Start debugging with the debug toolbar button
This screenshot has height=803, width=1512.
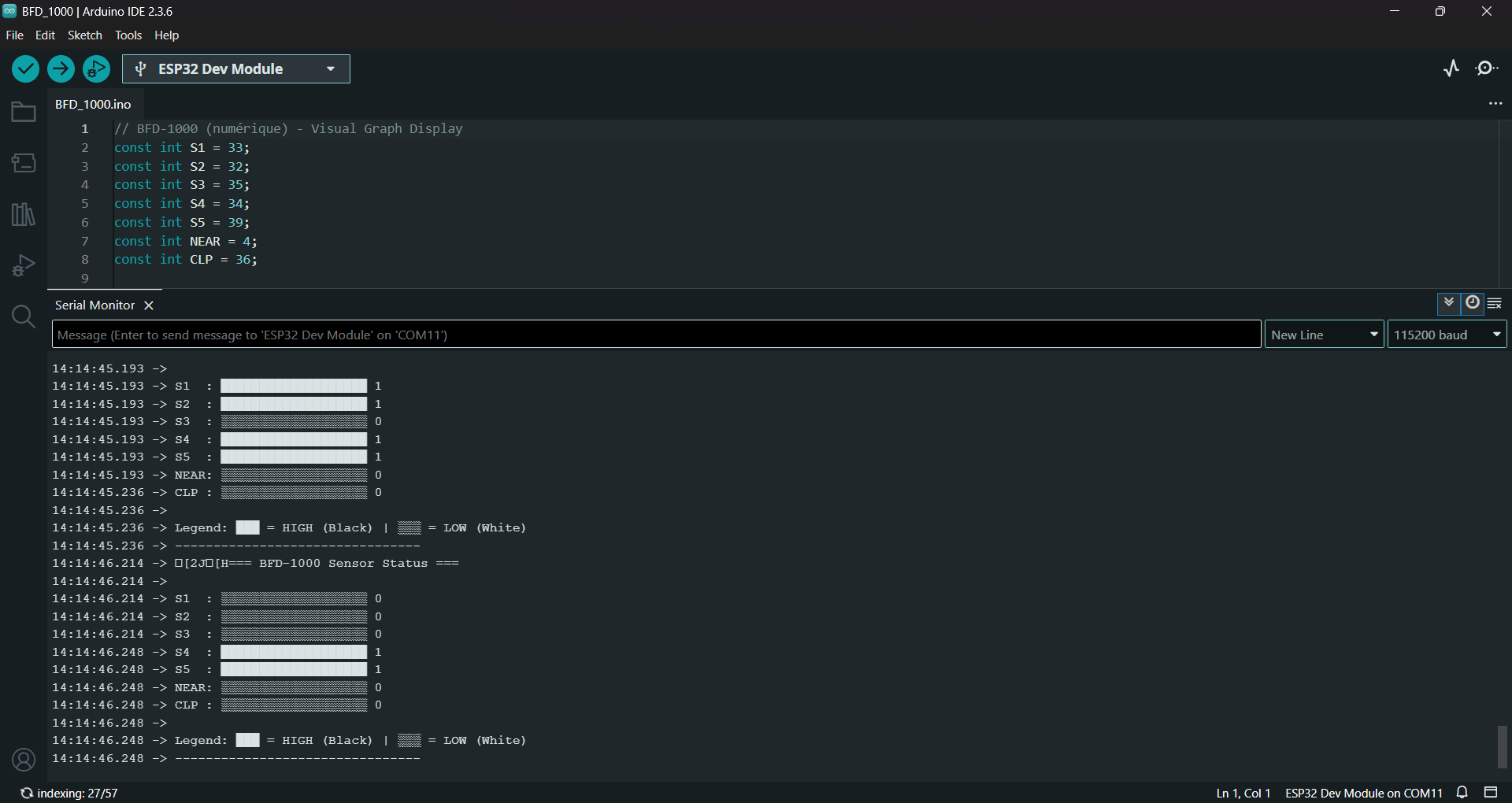click(96, 69)
